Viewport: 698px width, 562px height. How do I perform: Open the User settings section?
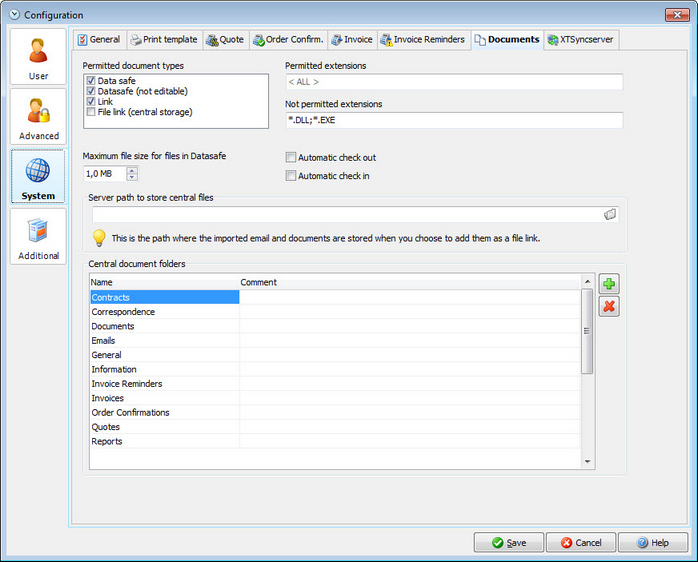(x=38, y=57)
